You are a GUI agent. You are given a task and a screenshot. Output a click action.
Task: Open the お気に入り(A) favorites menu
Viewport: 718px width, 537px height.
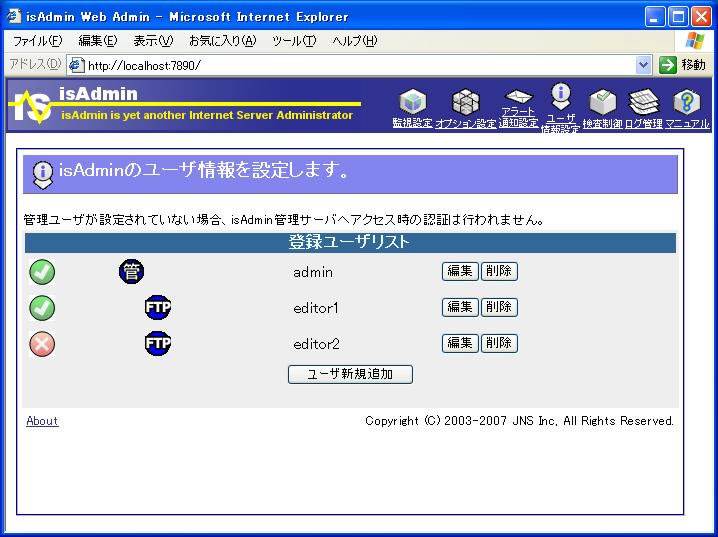223,41
